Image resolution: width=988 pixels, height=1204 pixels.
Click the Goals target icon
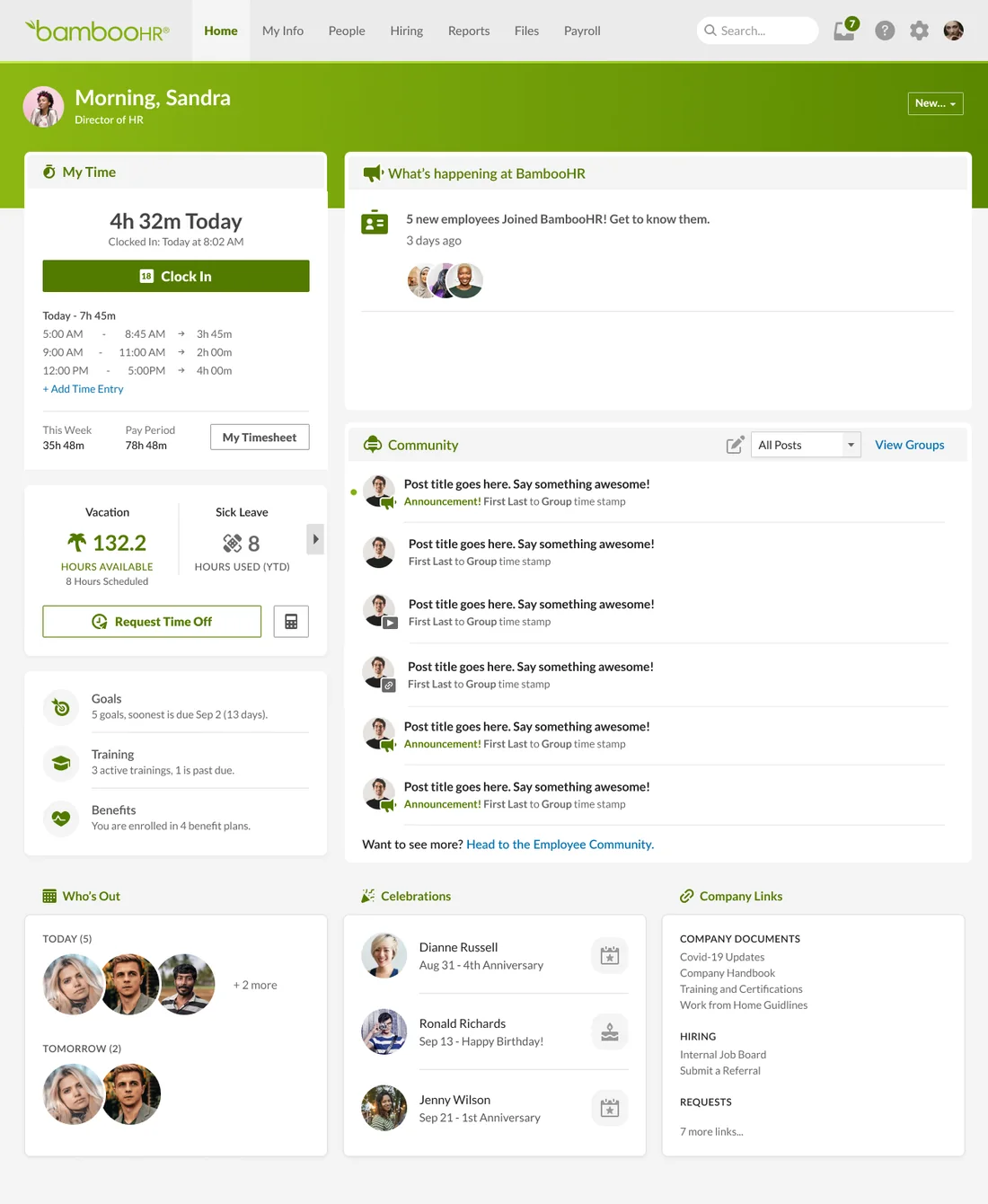(x=61, y=707)
